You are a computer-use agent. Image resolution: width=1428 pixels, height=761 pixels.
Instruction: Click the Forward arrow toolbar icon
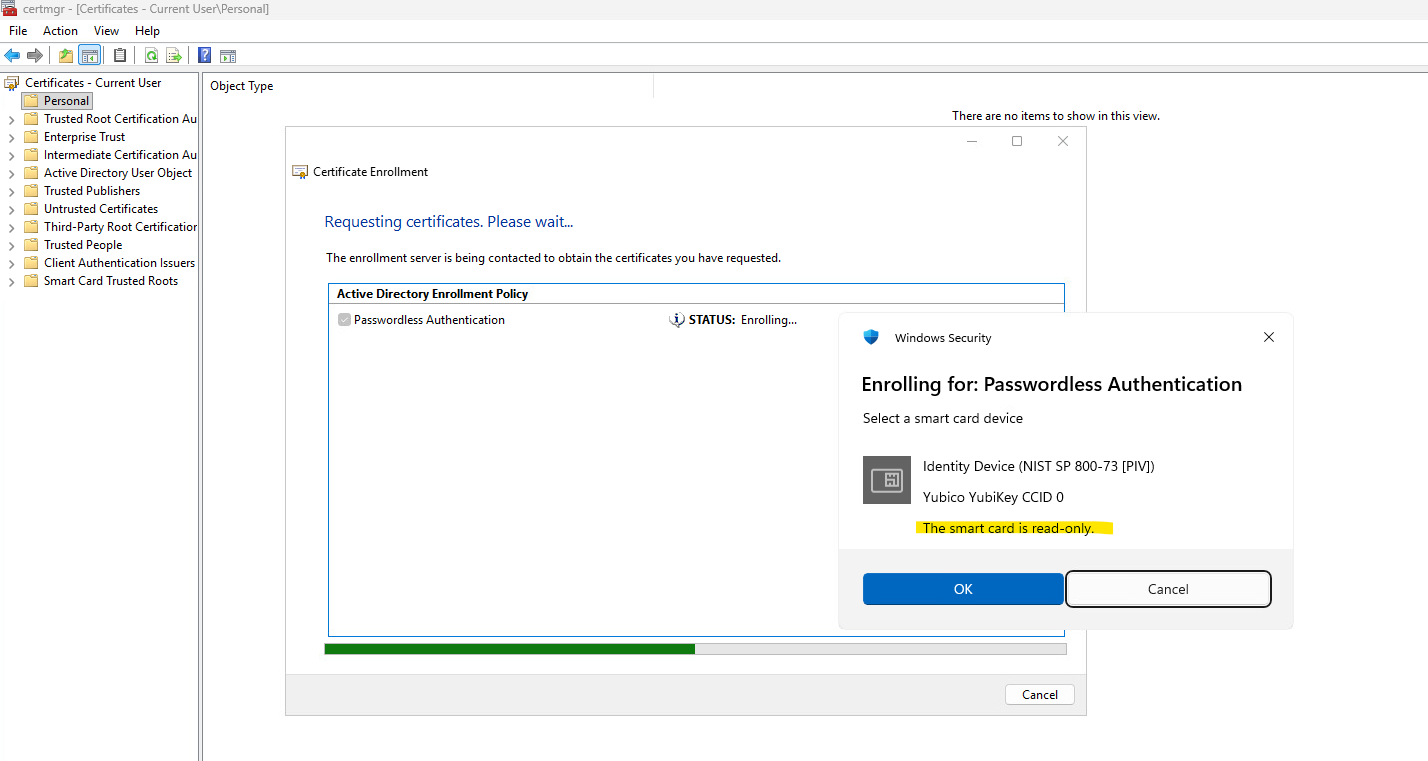(x=35, y=55)
